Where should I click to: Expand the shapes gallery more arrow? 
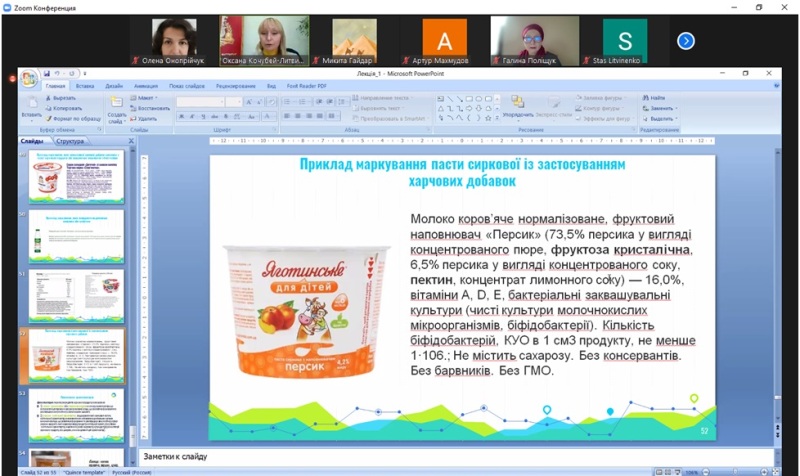pos(497,118)
